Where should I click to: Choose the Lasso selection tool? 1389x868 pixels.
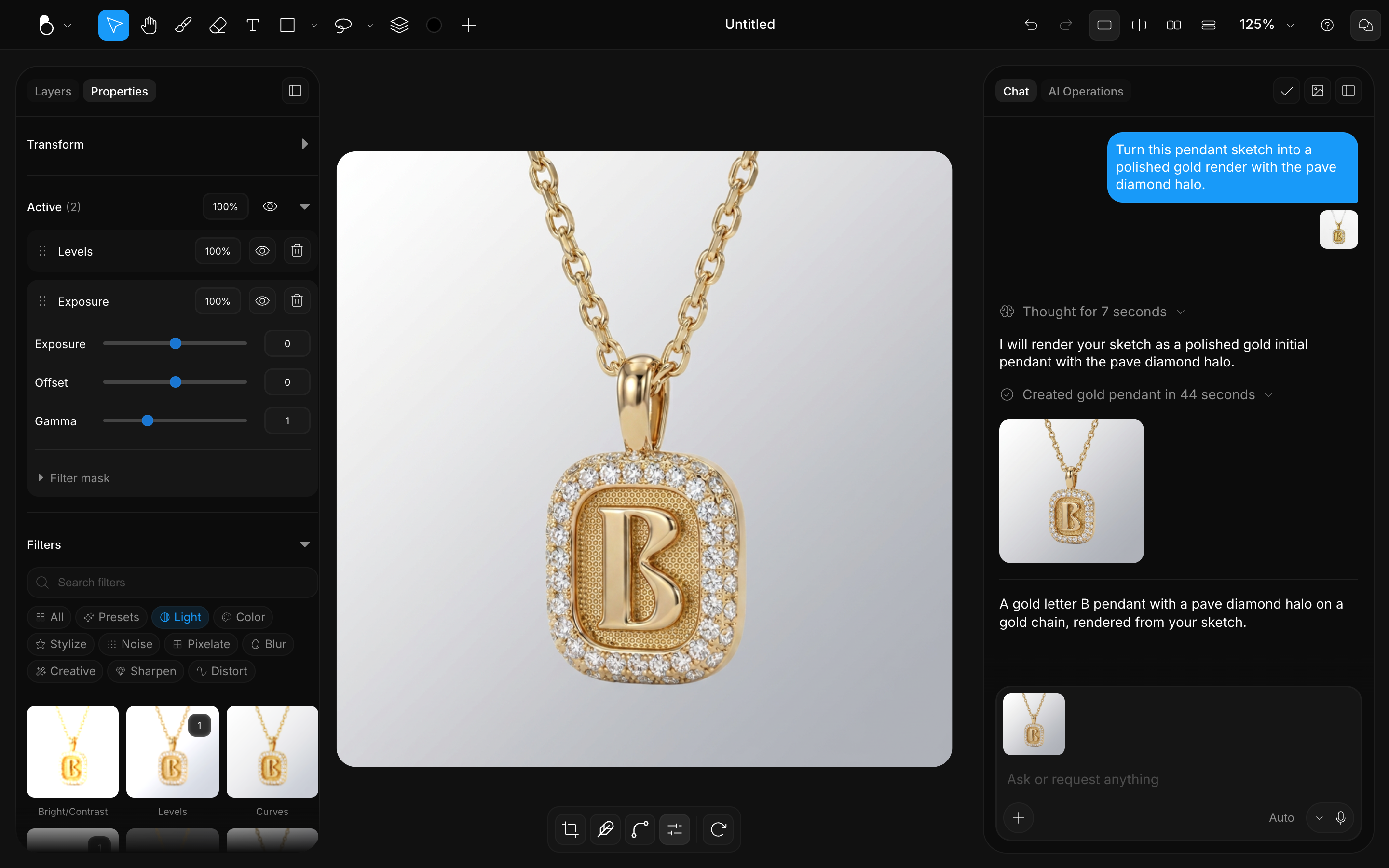(x=343, y=25)
